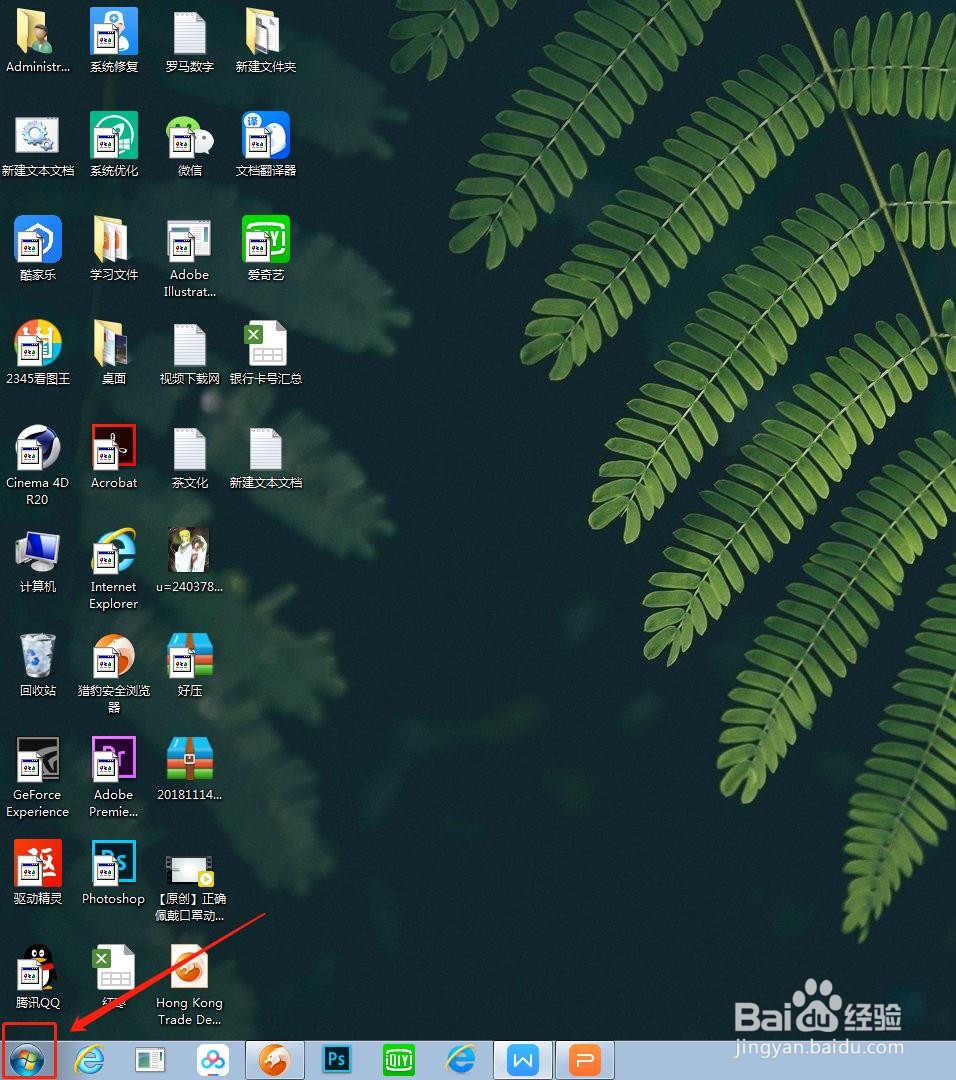Select the Adobe Illustrator shortcut
956x1080 pixels.
click(189, 258)
